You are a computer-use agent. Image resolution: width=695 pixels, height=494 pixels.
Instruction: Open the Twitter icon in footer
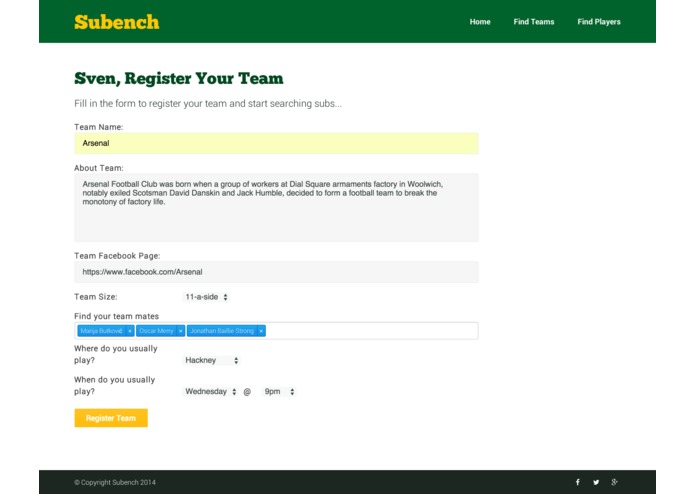pyautogui.click(x=596, y=482)
